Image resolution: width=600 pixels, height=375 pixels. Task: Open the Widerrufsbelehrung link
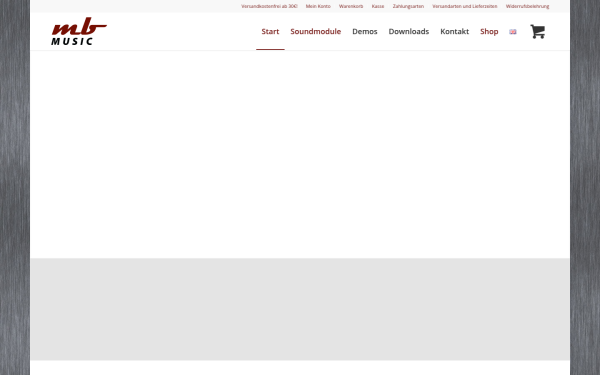tap(527, 6)
